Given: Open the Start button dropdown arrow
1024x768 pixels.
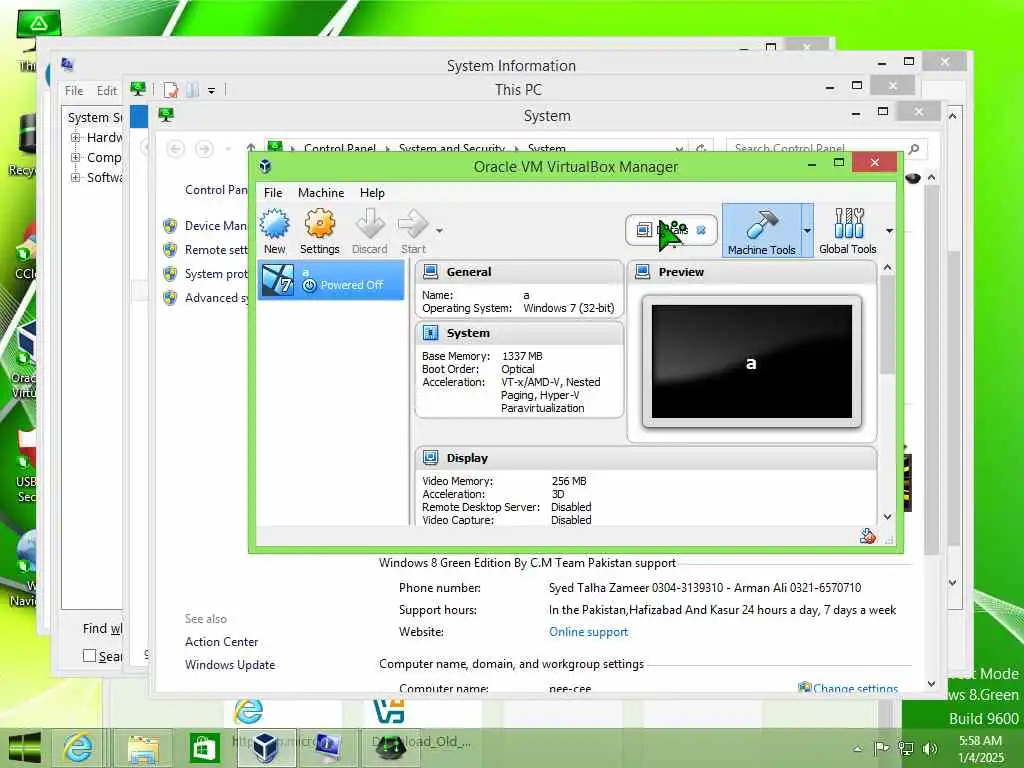Looking at the screenshot, I should point(440,231).
